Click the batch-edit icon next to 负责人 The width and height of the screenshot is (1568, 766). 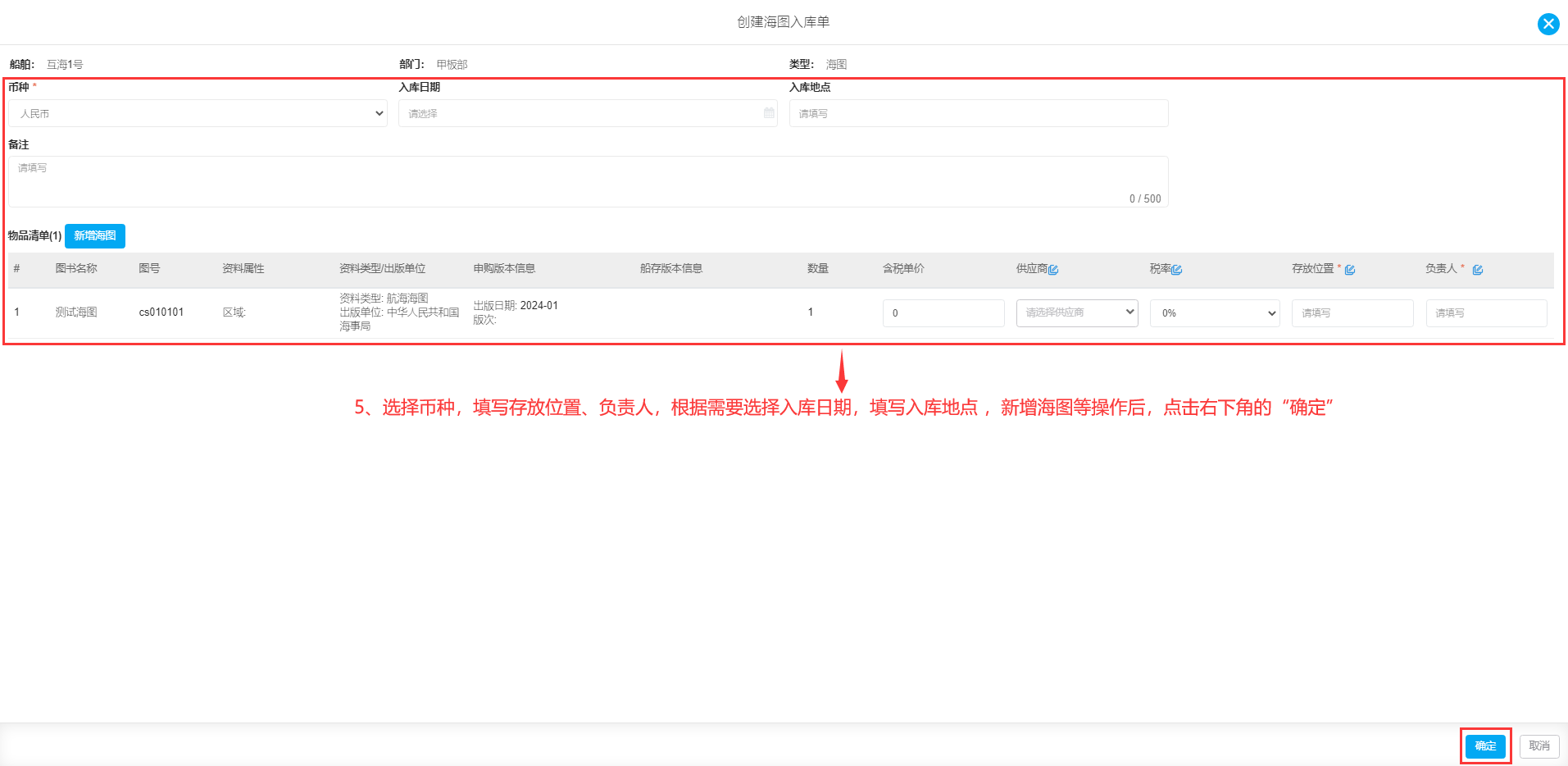coord(1477,270)
